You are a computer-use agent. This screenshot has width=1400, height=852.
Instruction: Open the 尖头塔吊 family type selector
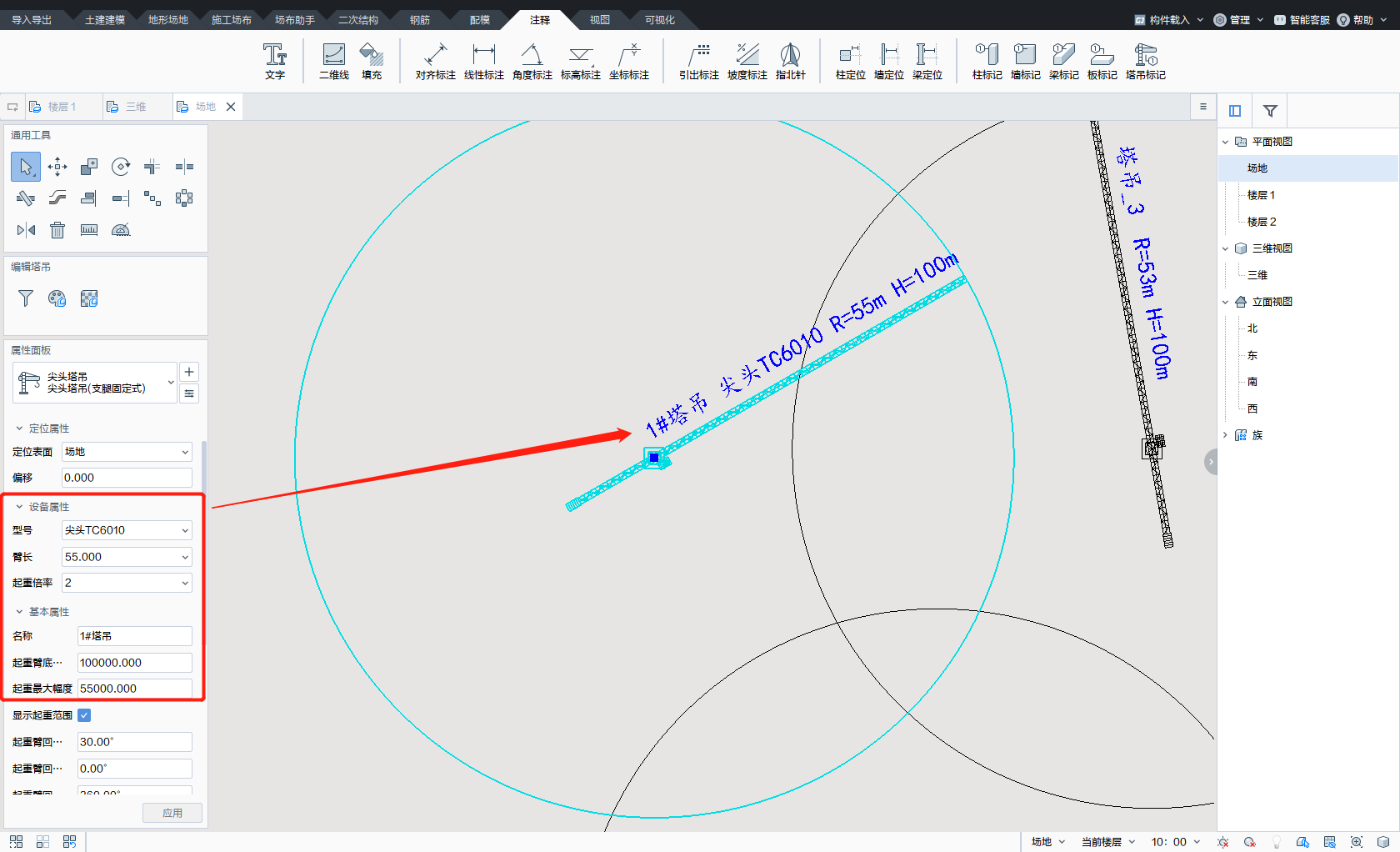pos(95,383)
